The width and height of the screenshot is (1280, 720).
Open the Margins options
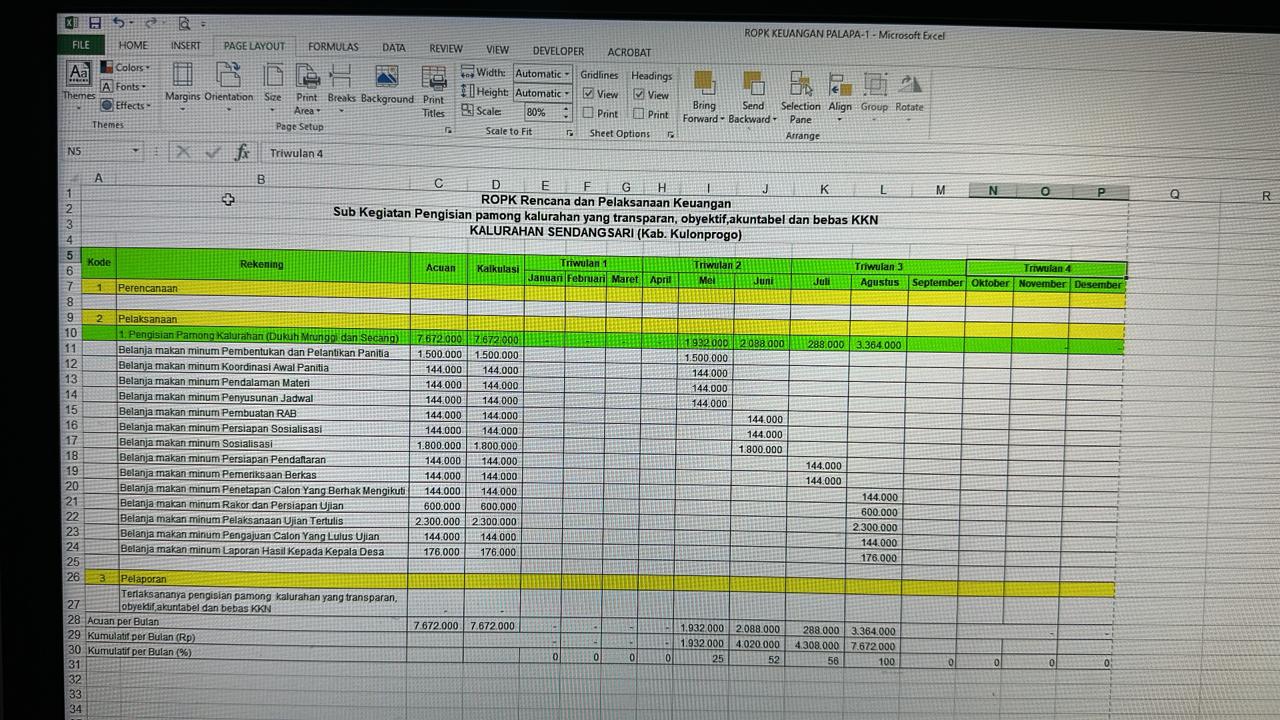coord(182,82)
